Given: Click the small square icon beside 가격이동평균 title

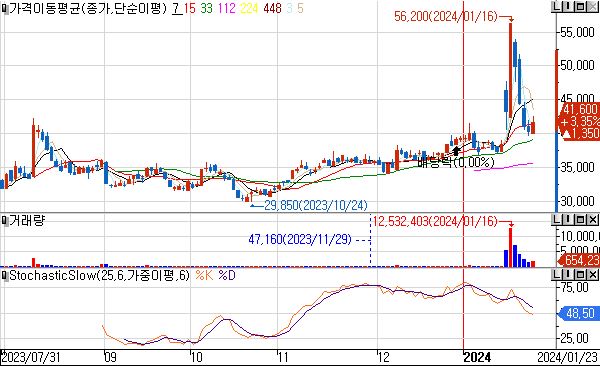Looking at the screenshot, I should pyautogui.click(x=4, y=8).
